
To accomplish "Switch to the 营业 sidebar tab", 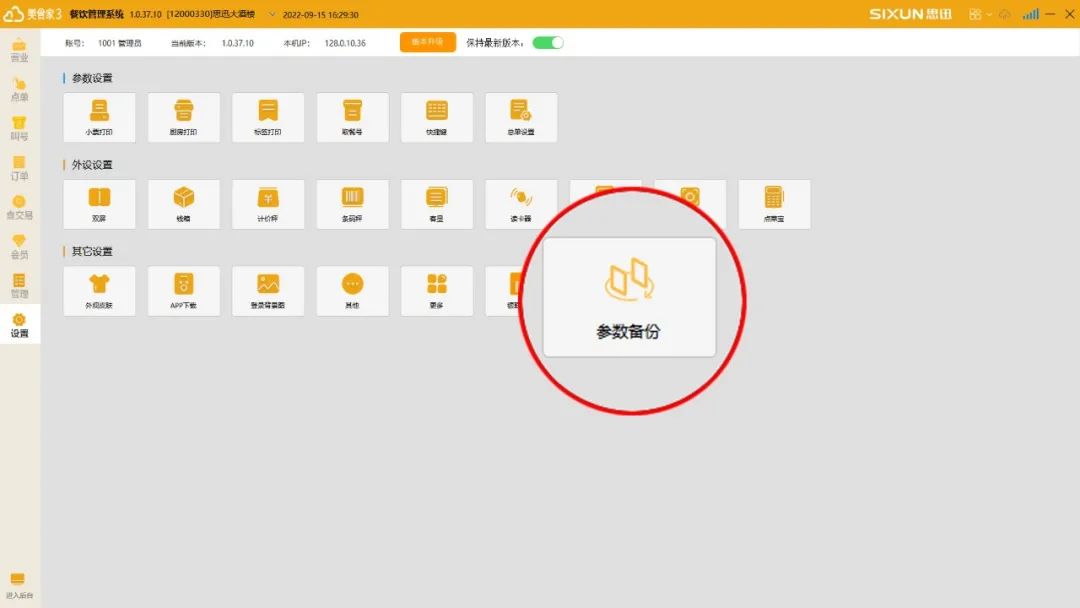I will click(x=19, y=50).
